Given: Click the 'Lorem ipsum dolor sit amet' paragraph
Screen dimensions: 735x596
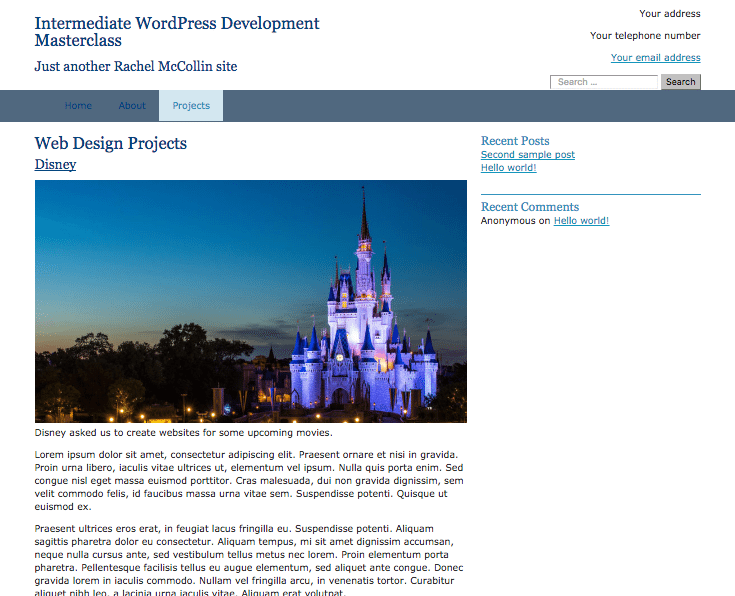Looking at the screenshot, I should point(248,480).
